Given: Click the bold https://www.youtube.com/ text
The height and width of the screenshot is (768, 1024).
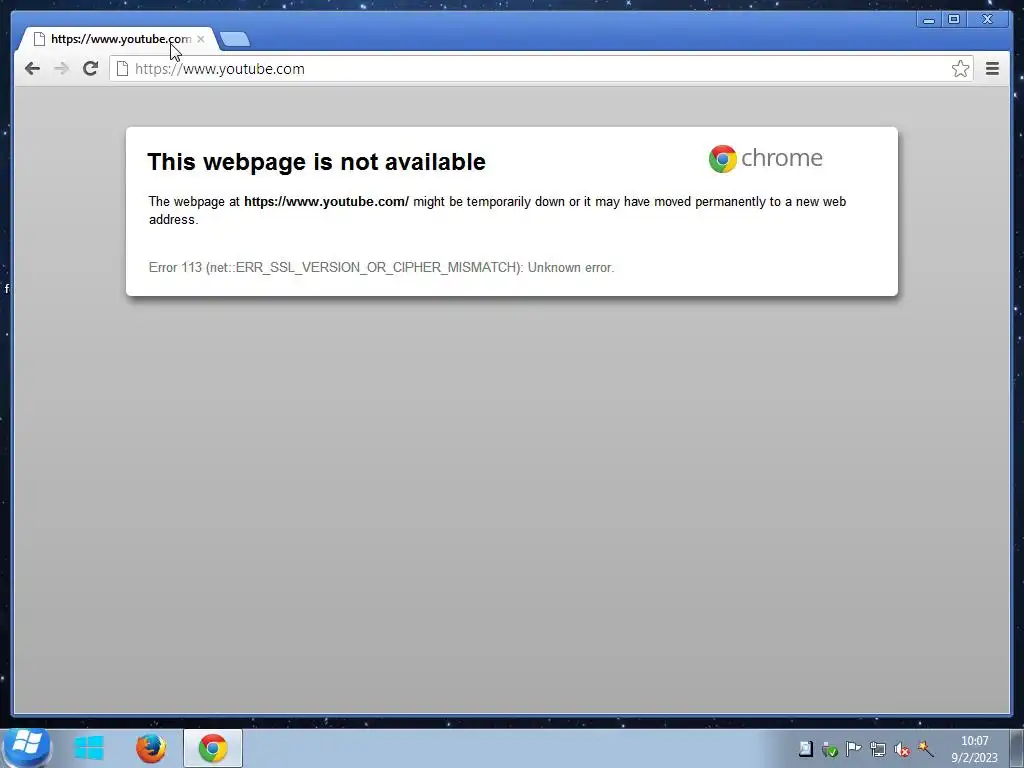Looking at the screenshot, I should (x=327, y=202).
